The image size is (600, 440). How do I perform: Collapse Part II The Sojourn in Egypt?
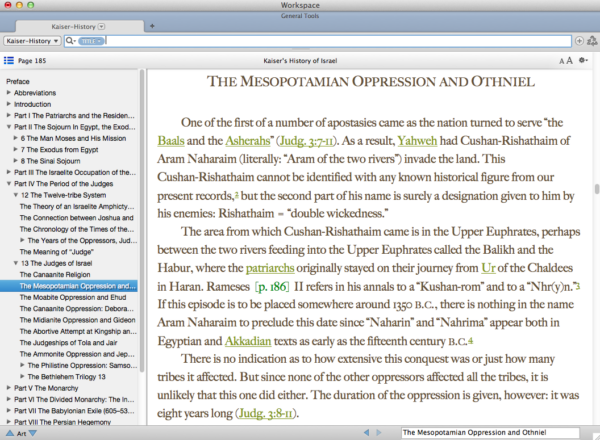tap(8, 127)
